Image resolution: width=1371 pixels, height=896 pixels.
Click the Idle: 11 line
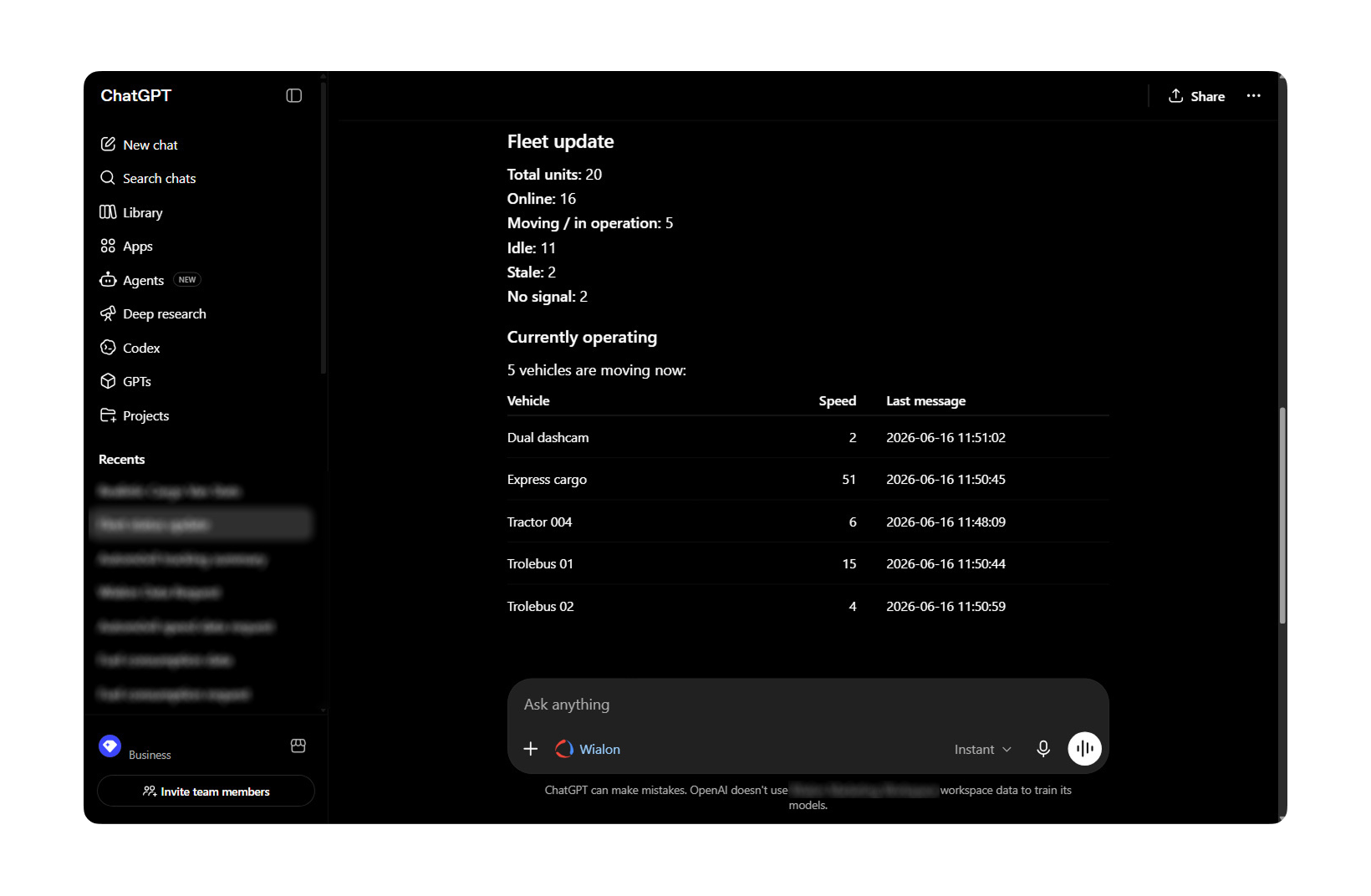click(531, 247)
